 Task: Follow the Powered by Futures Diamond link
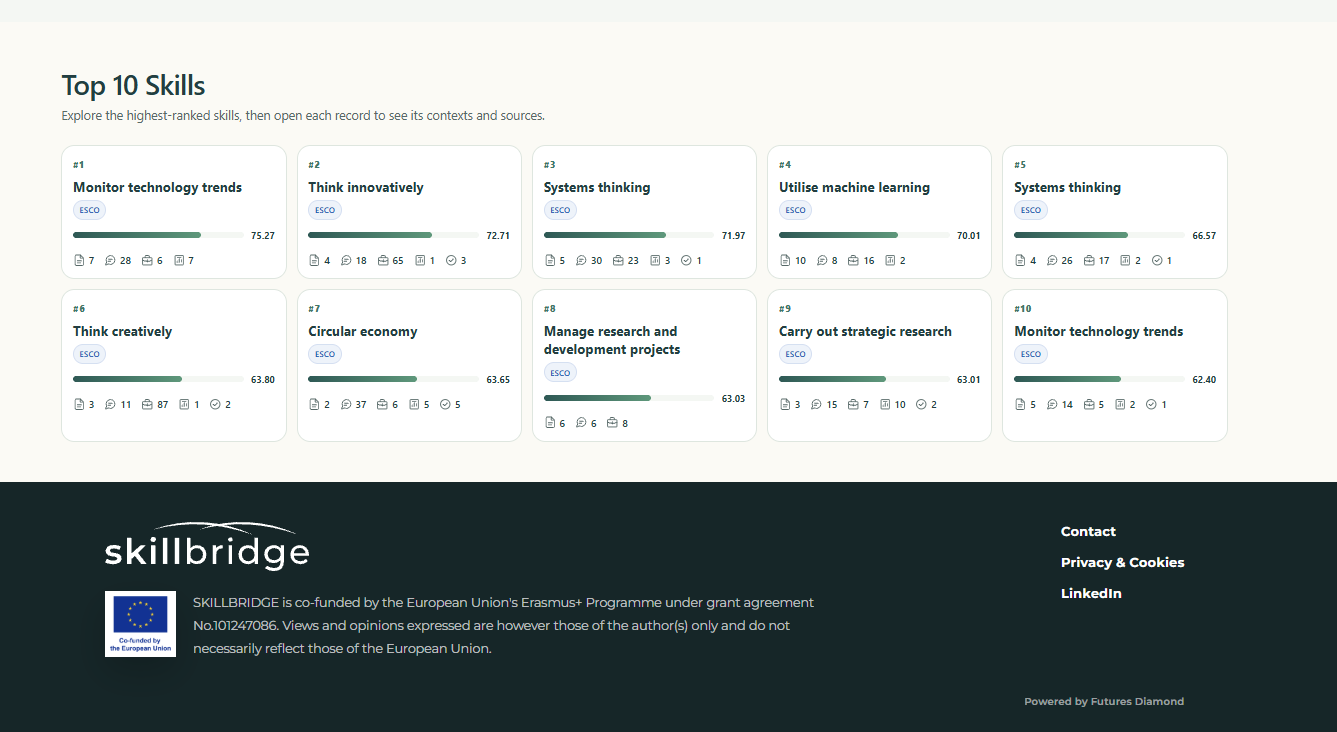(1104, 701)
